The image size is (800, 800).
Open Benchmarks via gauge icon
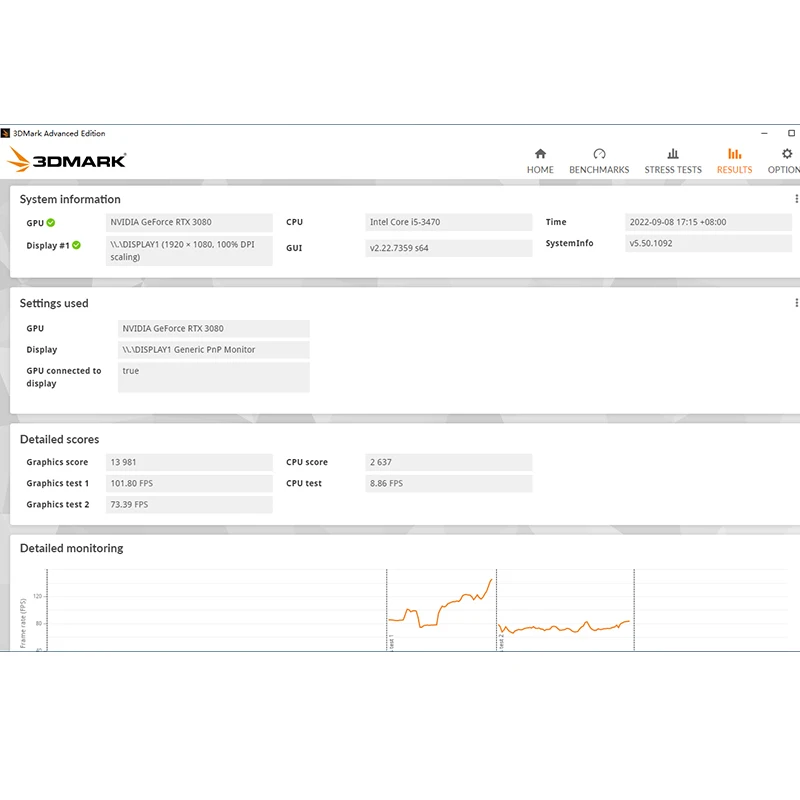[599, 154]
